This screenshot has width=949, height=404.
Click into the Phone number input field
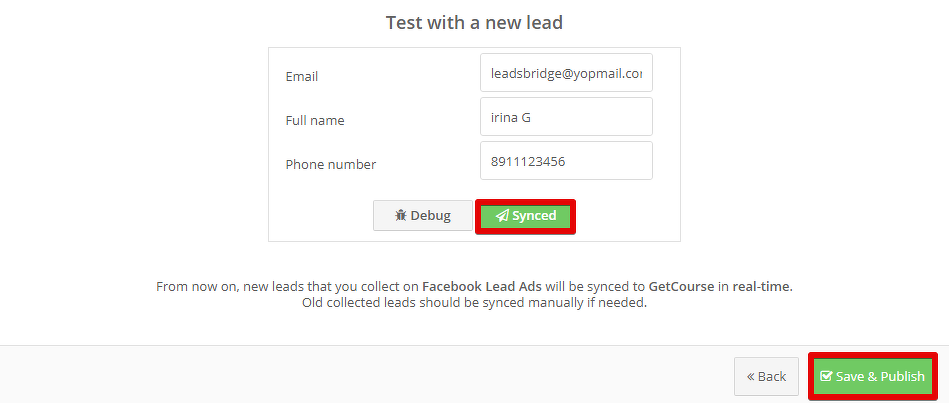click(x=566, y=161)
